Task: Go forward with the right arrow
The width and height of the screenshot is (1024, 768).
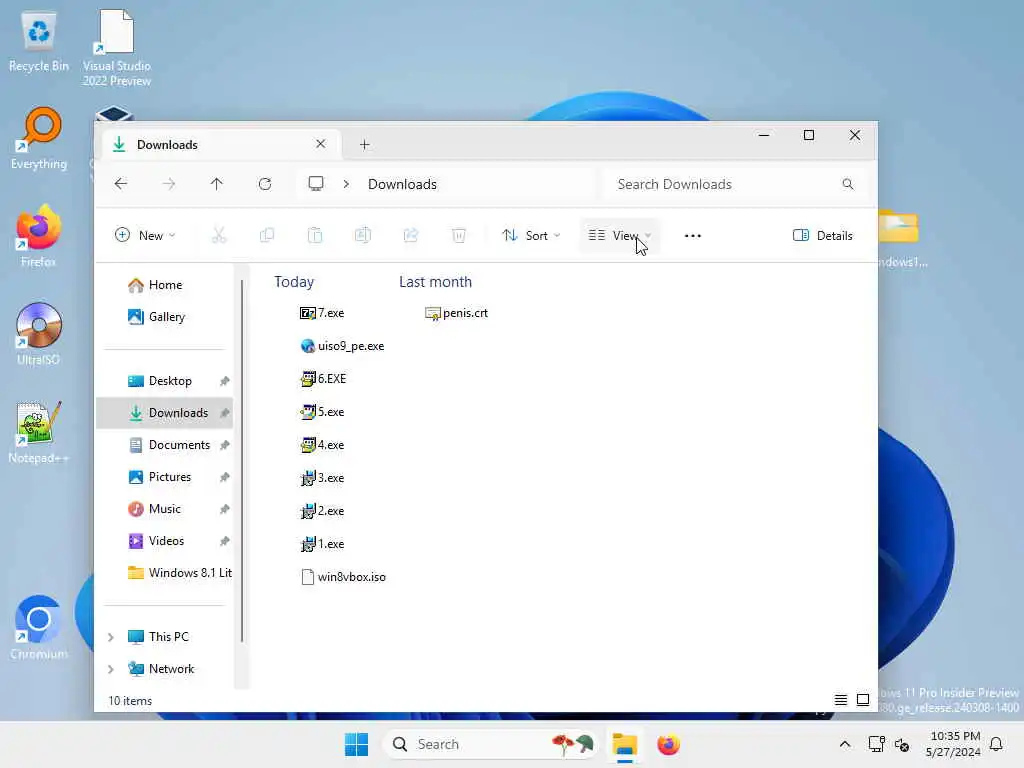Action: 168,184
